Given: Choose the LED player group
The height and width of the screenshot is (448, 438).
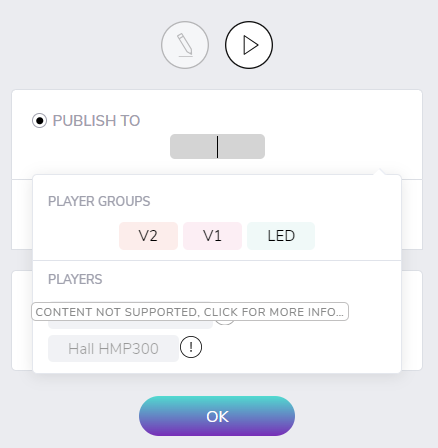Looking at the screenshot, I should pyautogui.click(x=281, y=236).
